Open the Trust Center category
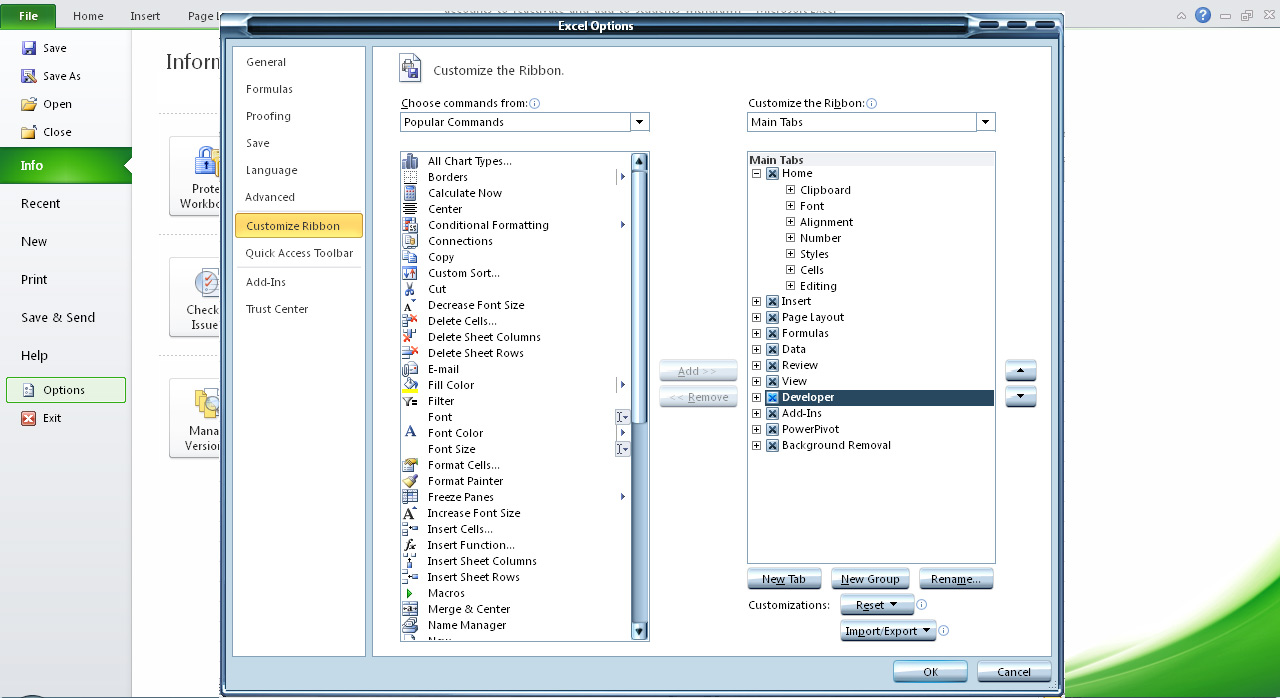The width and height of the screenshot is (1280, 698). pos(299,309)
